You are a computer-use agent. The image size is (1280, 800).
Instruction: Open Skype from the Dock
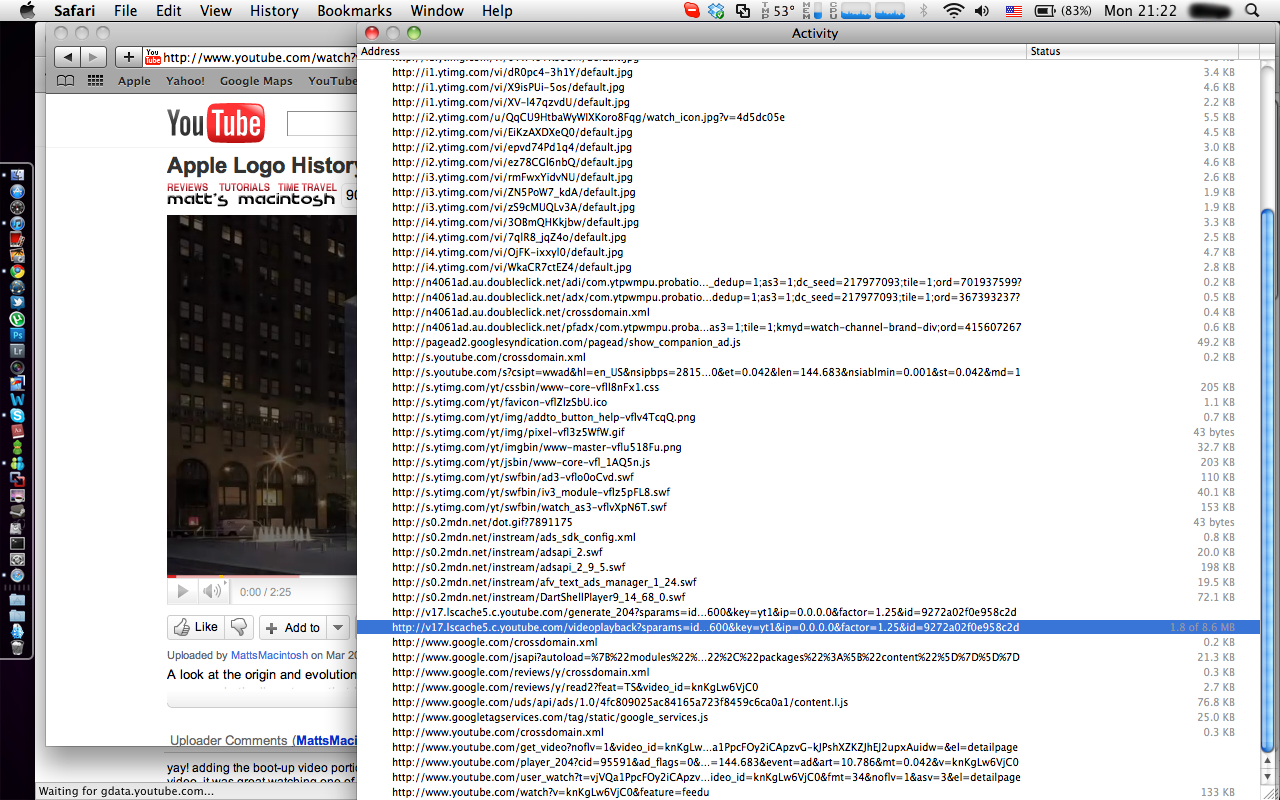point(17,415)
